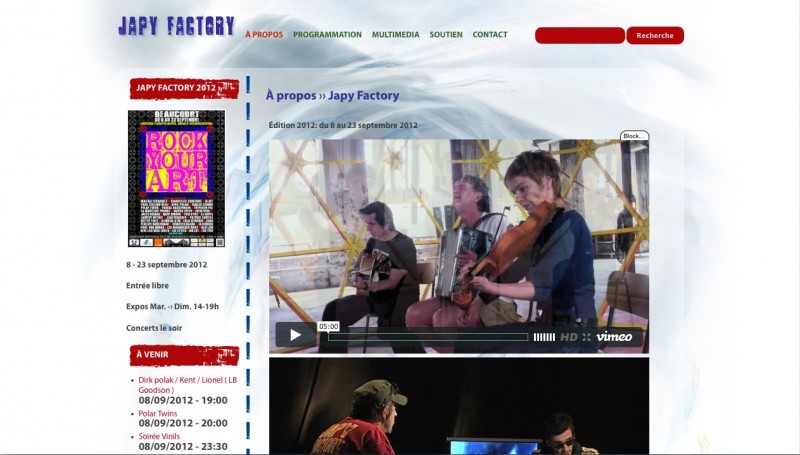Open the PROGRAMMATION menu

(x=327, y=35)
